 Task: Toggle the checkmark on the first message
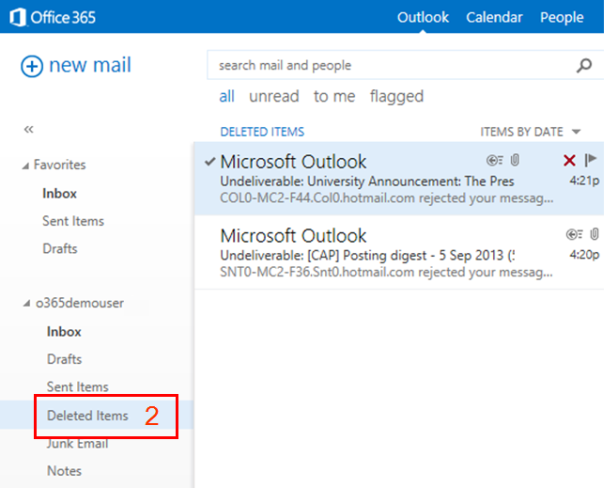(x=209, y=160)
